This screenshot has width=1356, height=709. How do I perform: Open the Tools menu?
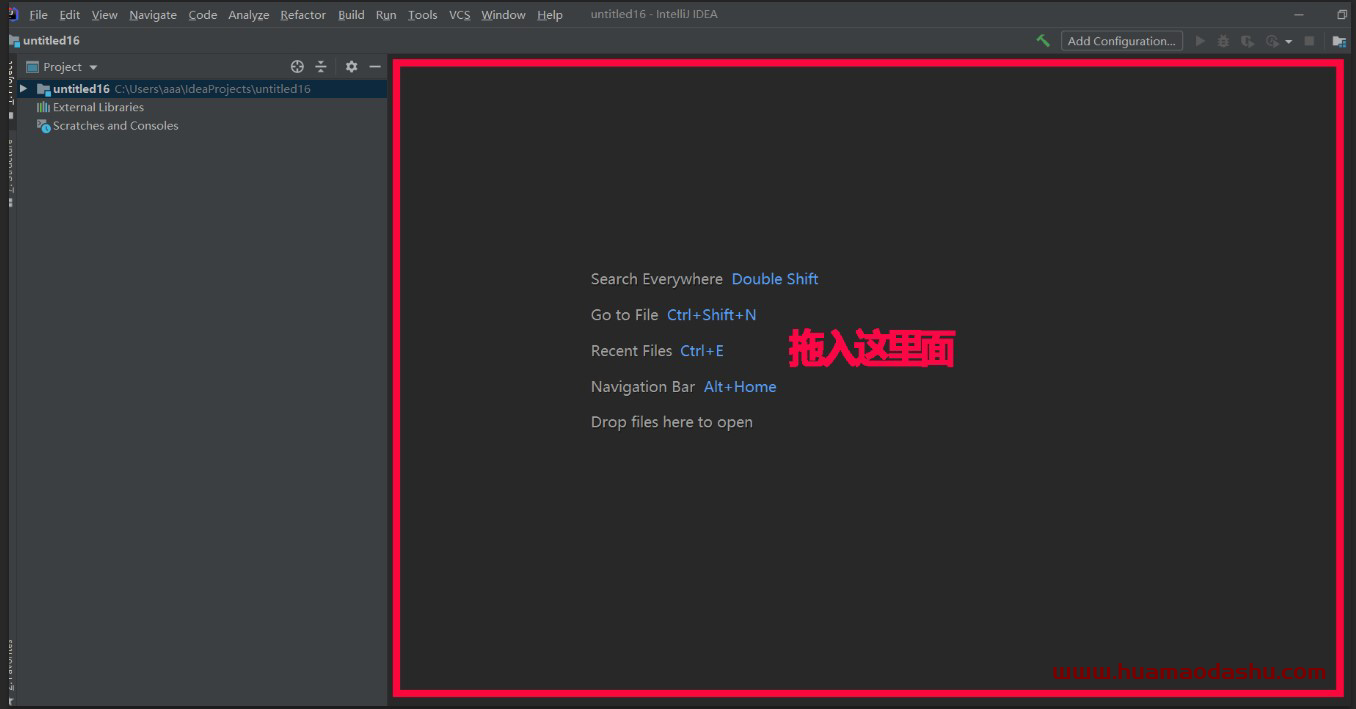pyautogui.click(x=423, y=15)
